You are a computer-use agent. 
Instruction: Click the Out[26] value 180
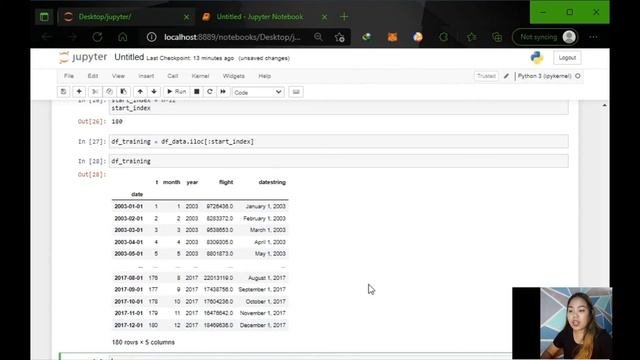(117, 122)
